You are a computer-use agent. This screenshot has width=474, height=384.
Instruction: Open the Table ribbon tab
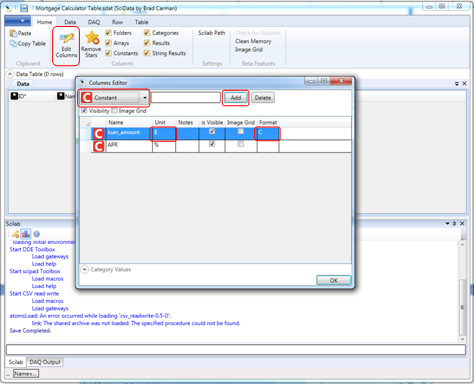pos(141,22)
